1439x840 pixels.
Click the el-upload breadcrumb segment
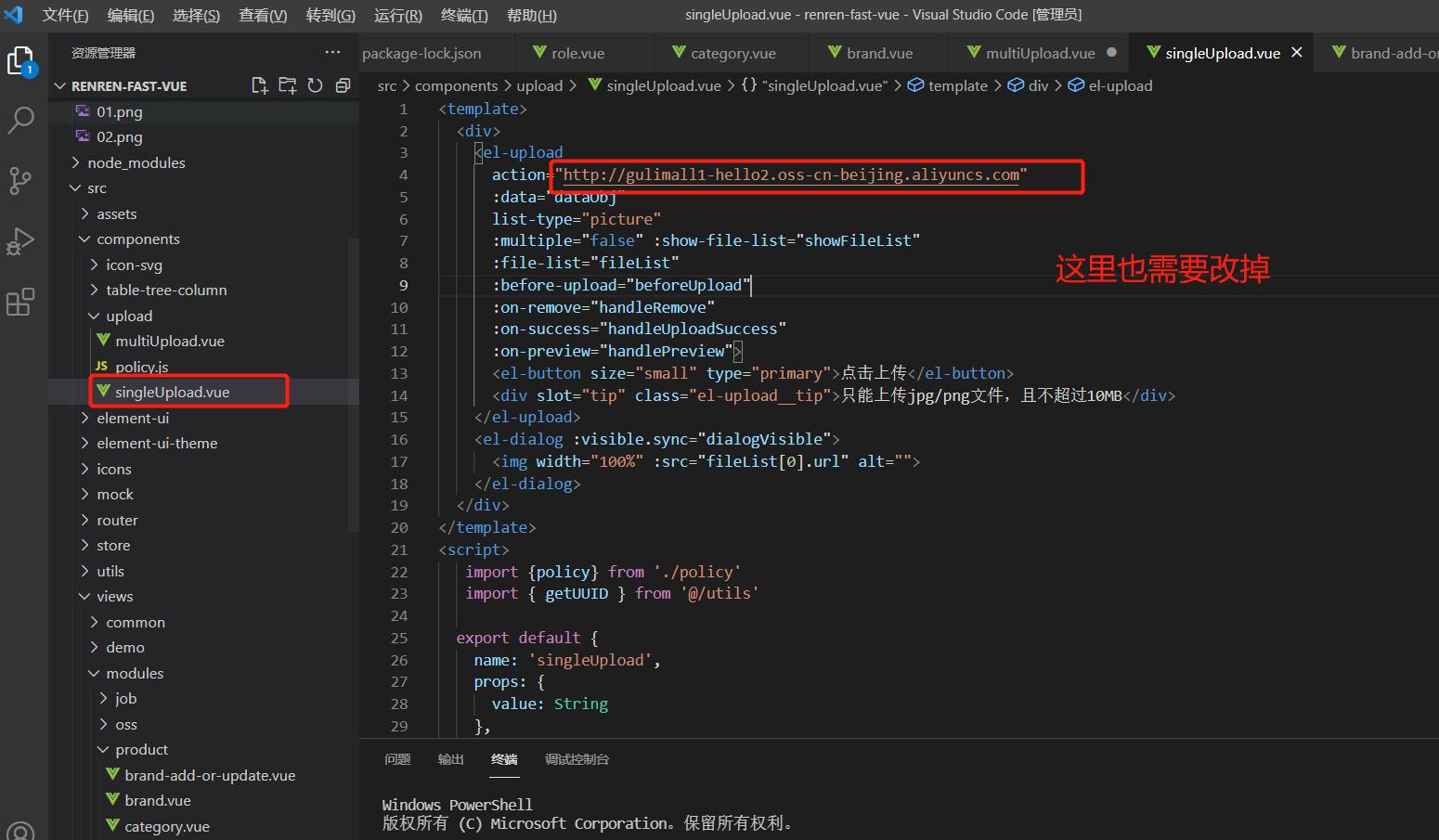[1120, 85]
